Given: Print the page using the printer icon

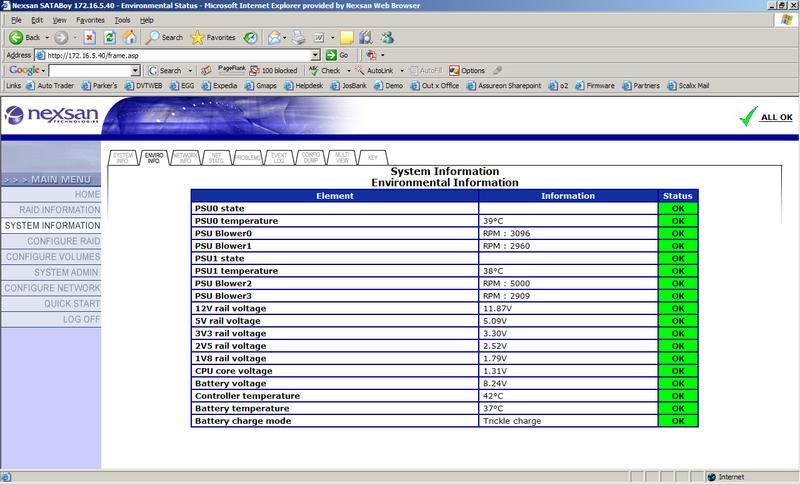Looking at the screenshot, I should [299, 37].
